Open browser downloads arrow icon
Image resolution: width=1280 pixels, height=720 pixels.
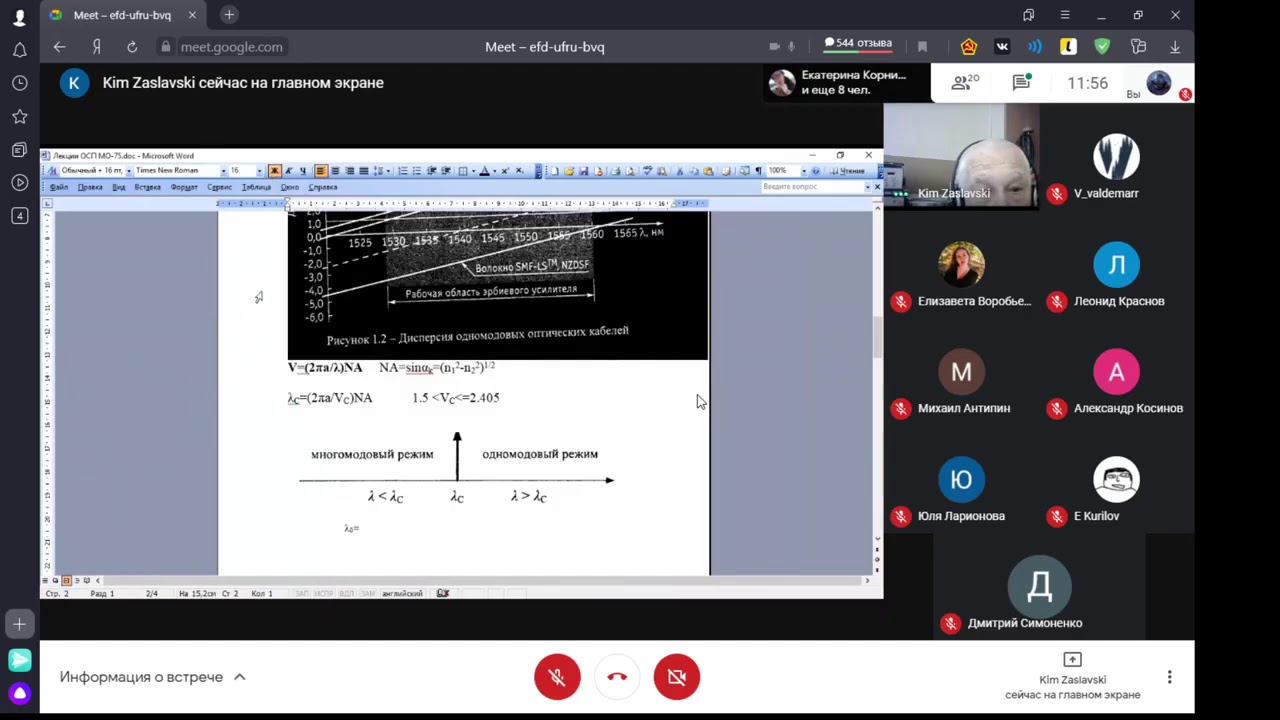(1175, 47)
